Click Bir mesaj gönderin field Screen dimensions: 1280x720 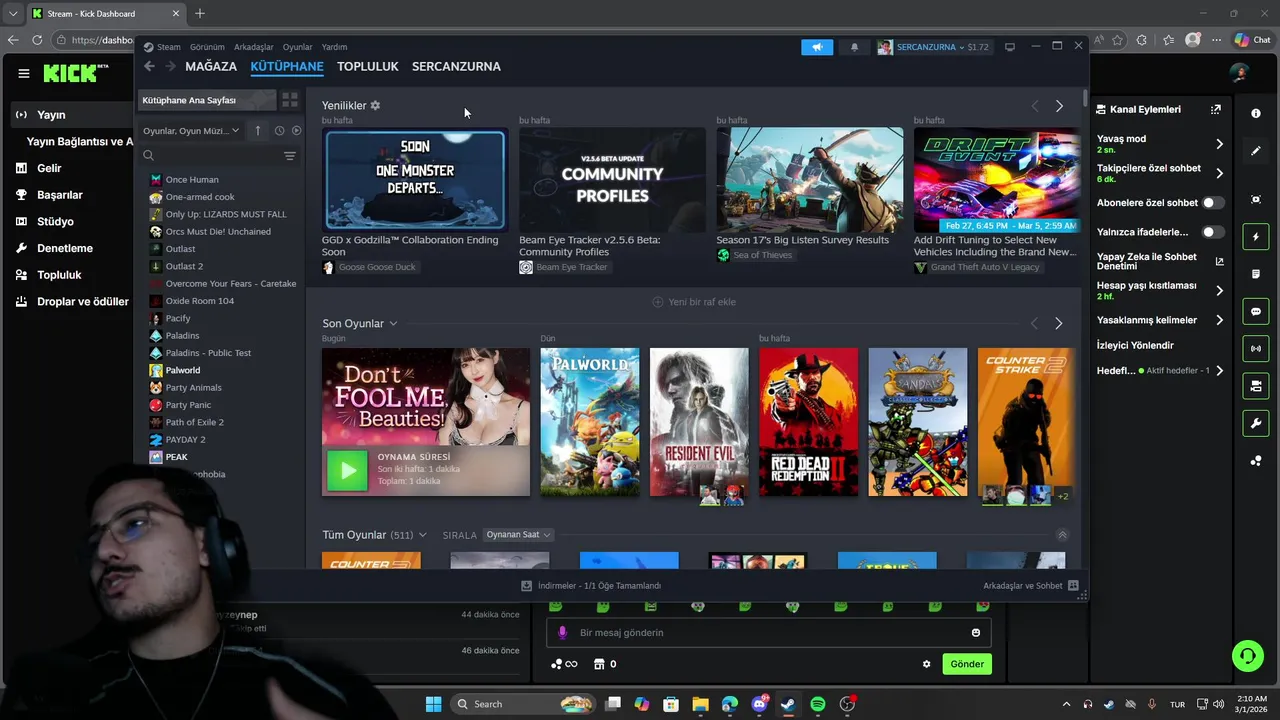point(768,632)
